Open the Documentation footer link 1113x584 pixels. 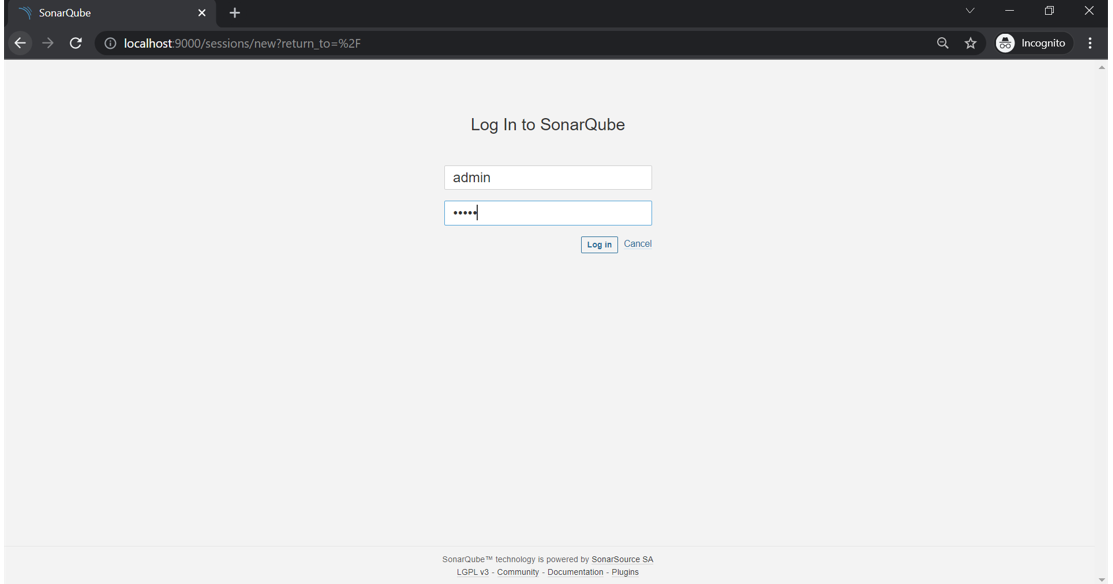coord(575,572)
